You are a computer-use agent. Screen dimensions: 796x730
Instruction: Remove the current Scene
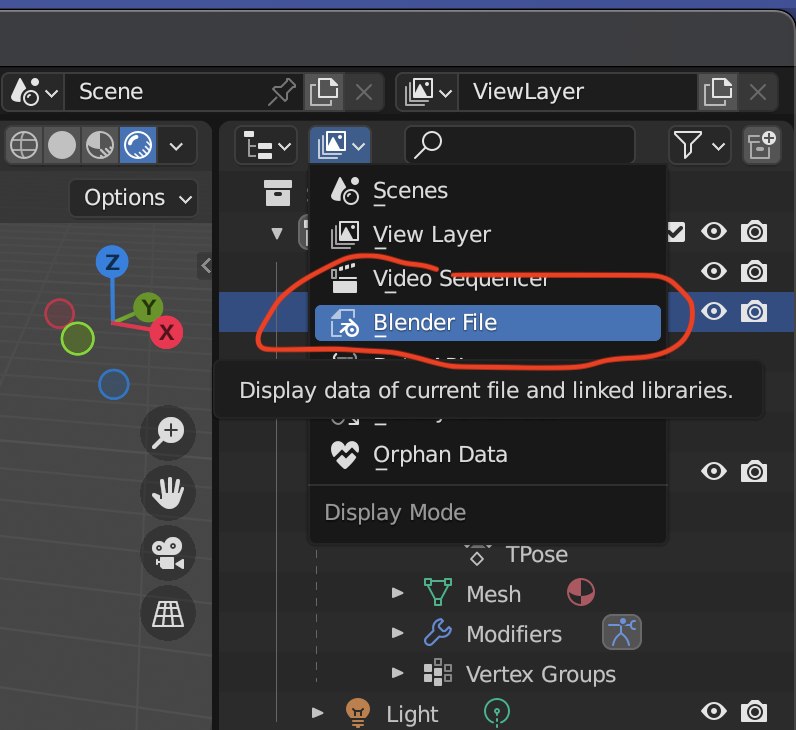363,92
